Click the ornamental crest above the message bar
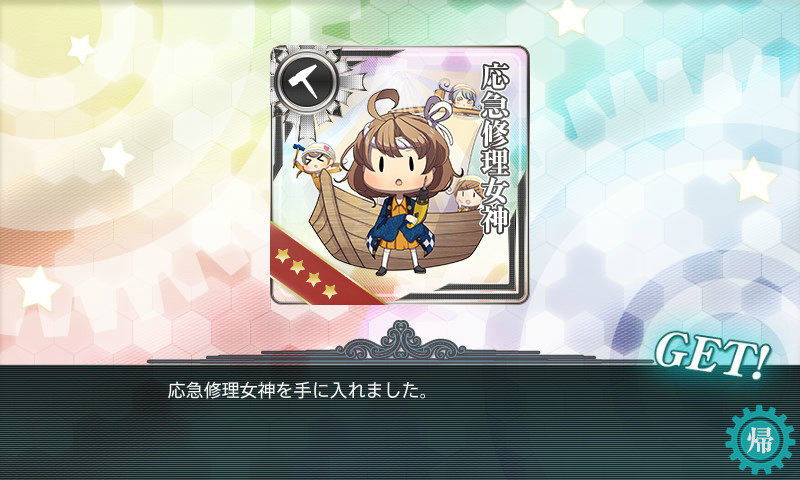Viewport: 800px width, 480px height. 400,340
